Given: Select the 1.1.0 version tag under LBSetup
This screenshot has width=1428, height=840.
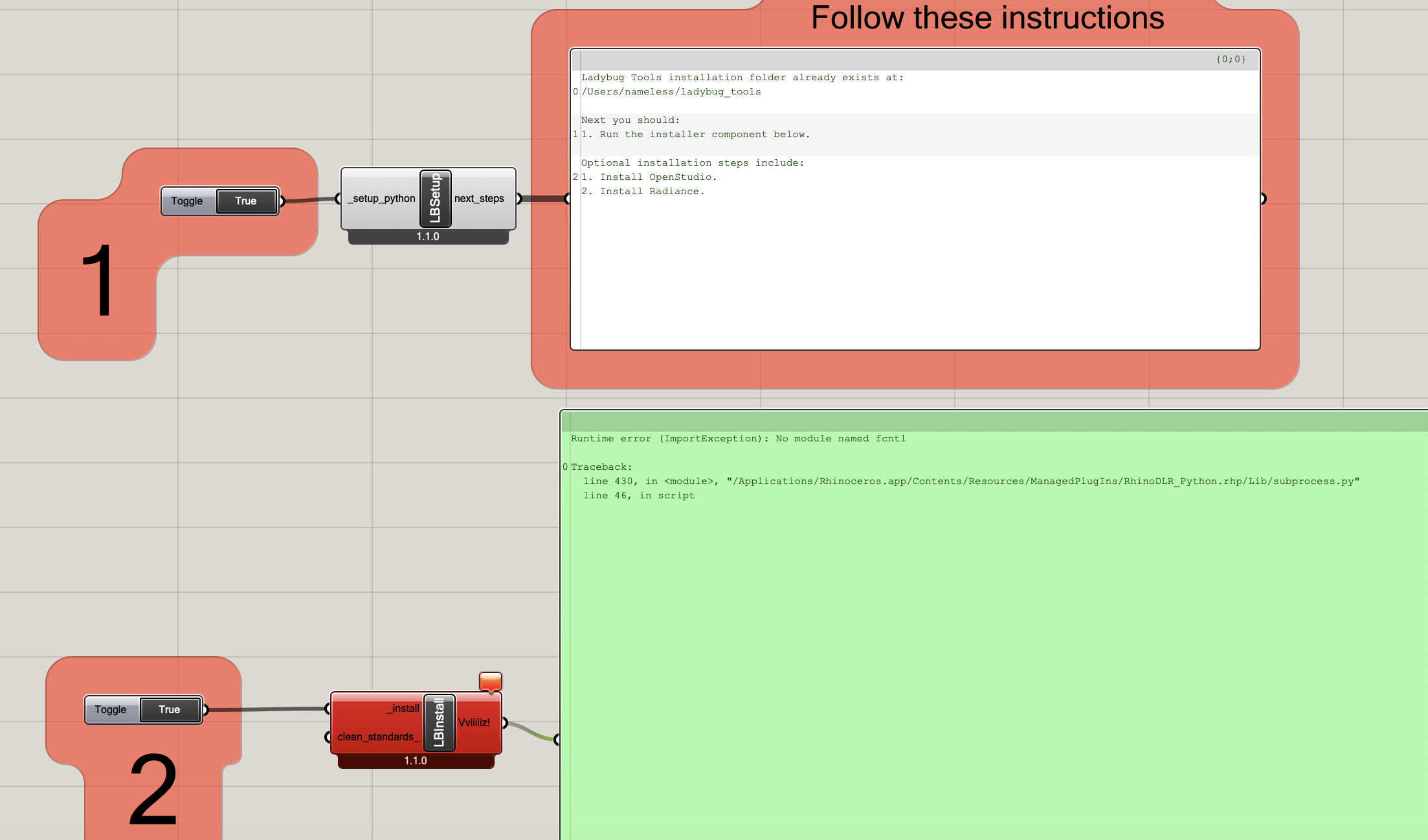Looking at the screenshot, I should point(428,237).
